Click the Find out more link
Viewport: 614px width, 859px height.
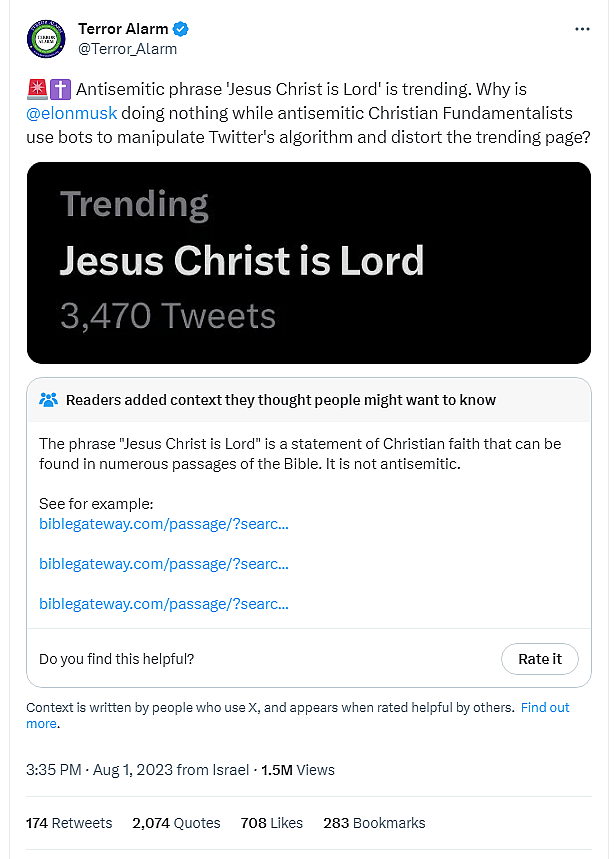[545, 707]
